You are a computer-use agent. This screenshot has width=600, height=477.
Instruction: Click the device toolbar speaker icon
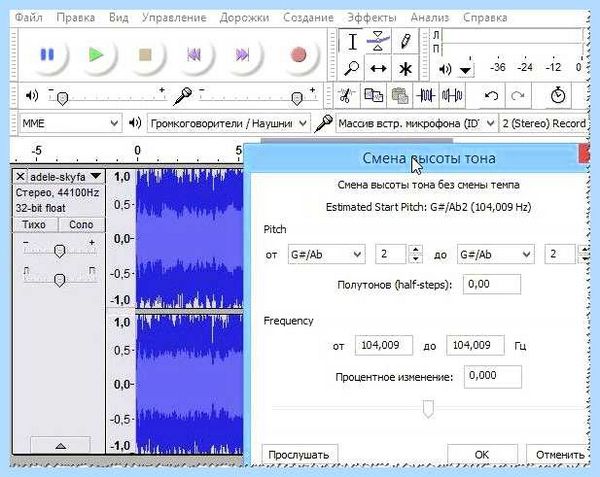(x=135, y=123)
